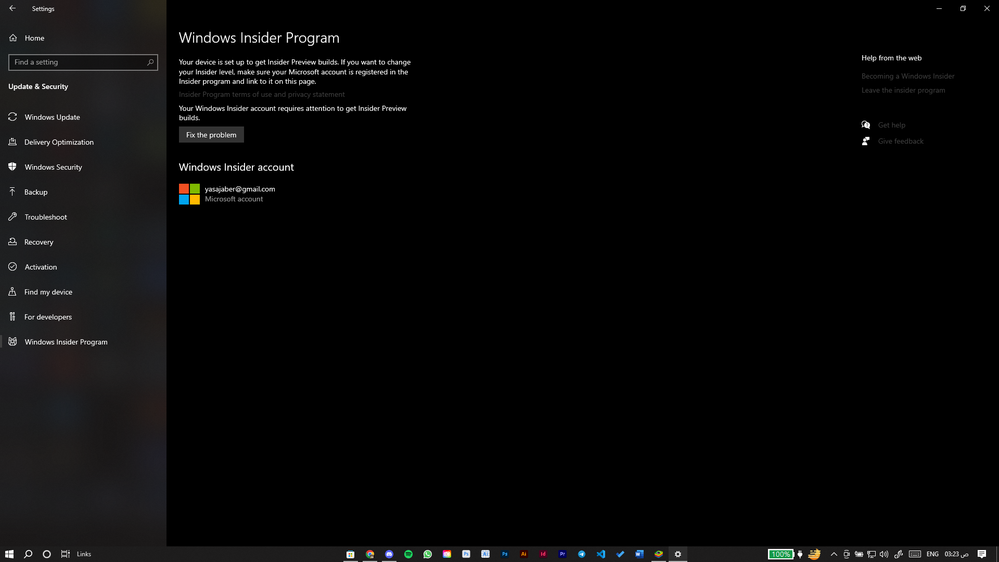Open Microsoft To Do checkmark app

[x=620, y=554]
